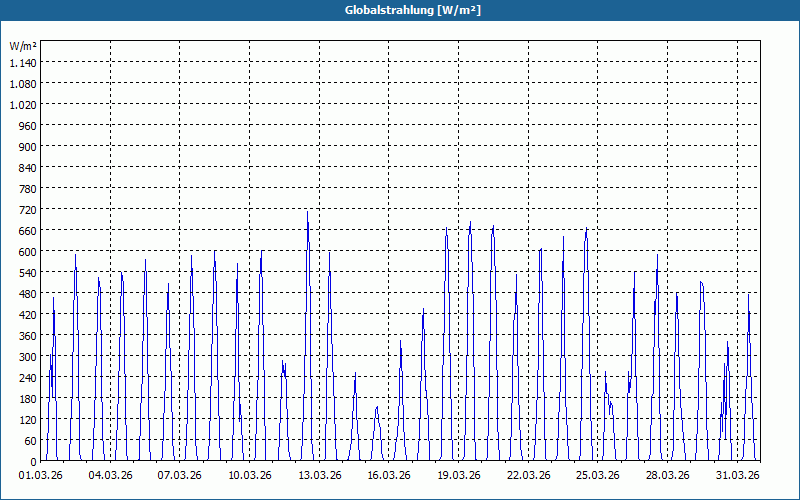Select the 28.03.26 date label

click(x=667, y=475)
